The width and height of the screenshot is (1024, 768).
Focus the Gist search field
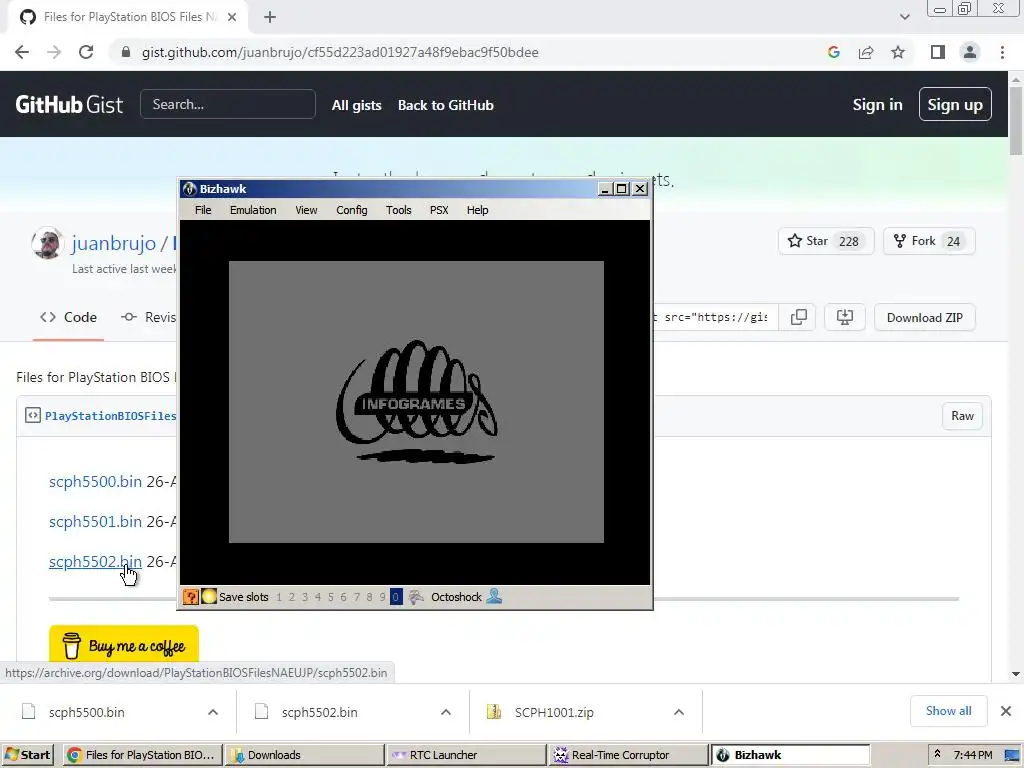pyautogui.click(x=228, y=104)
